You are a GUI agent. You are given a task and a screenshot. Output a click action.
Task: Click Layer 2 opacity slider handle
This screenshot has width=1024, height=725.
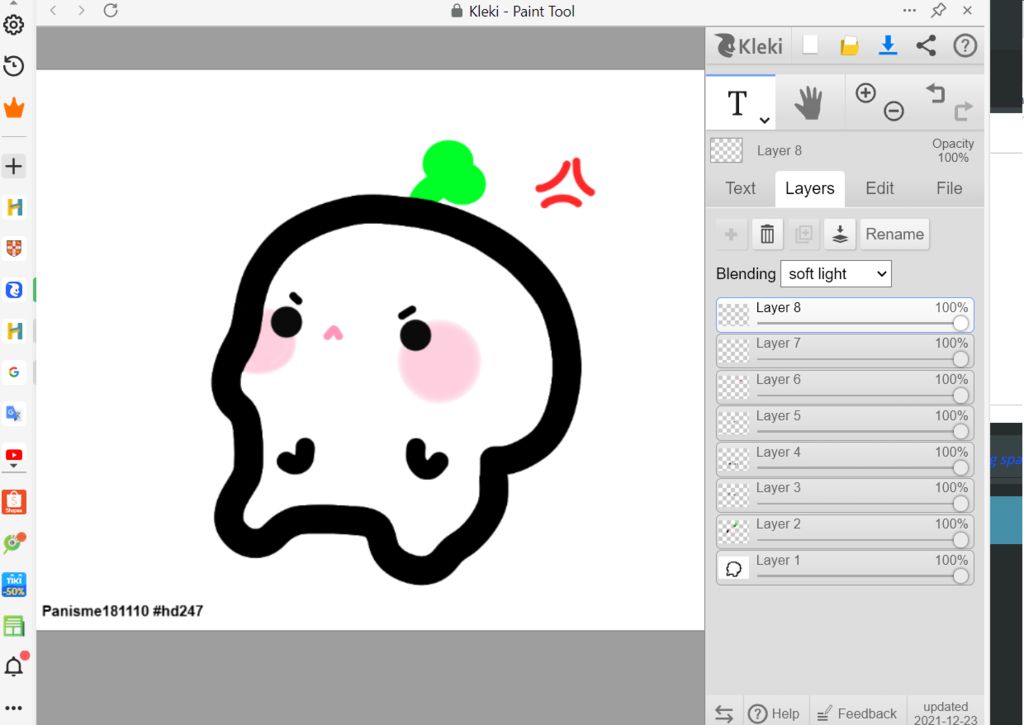tap(960, 540)
